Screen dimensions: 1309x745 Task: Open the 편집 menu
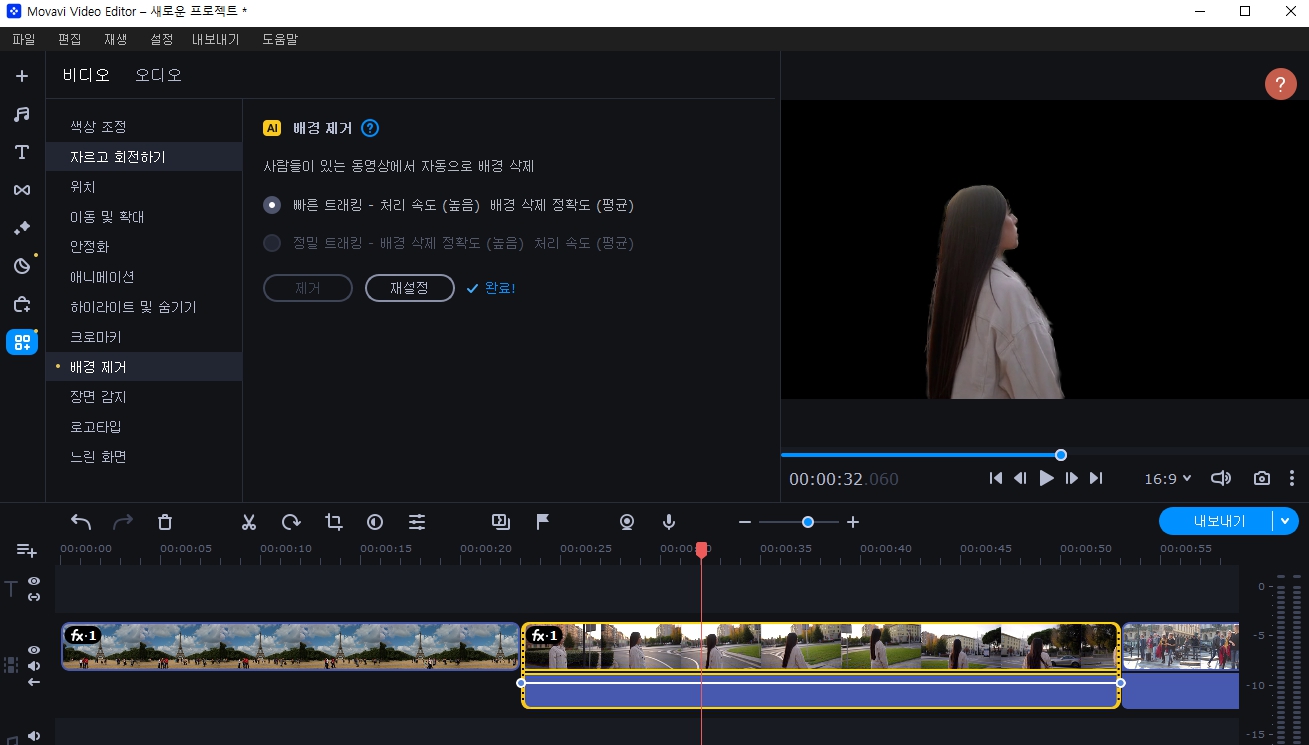click(x=69, y=39)
